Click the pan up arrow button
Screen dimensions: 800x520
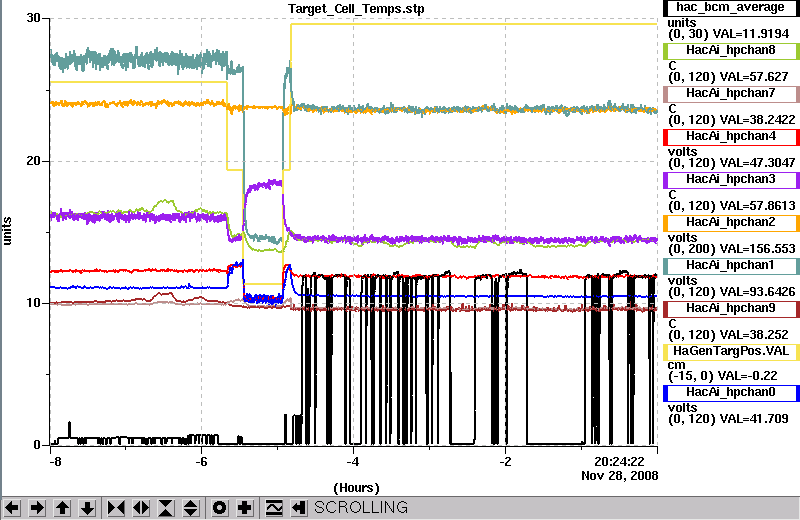click(62, 508)
